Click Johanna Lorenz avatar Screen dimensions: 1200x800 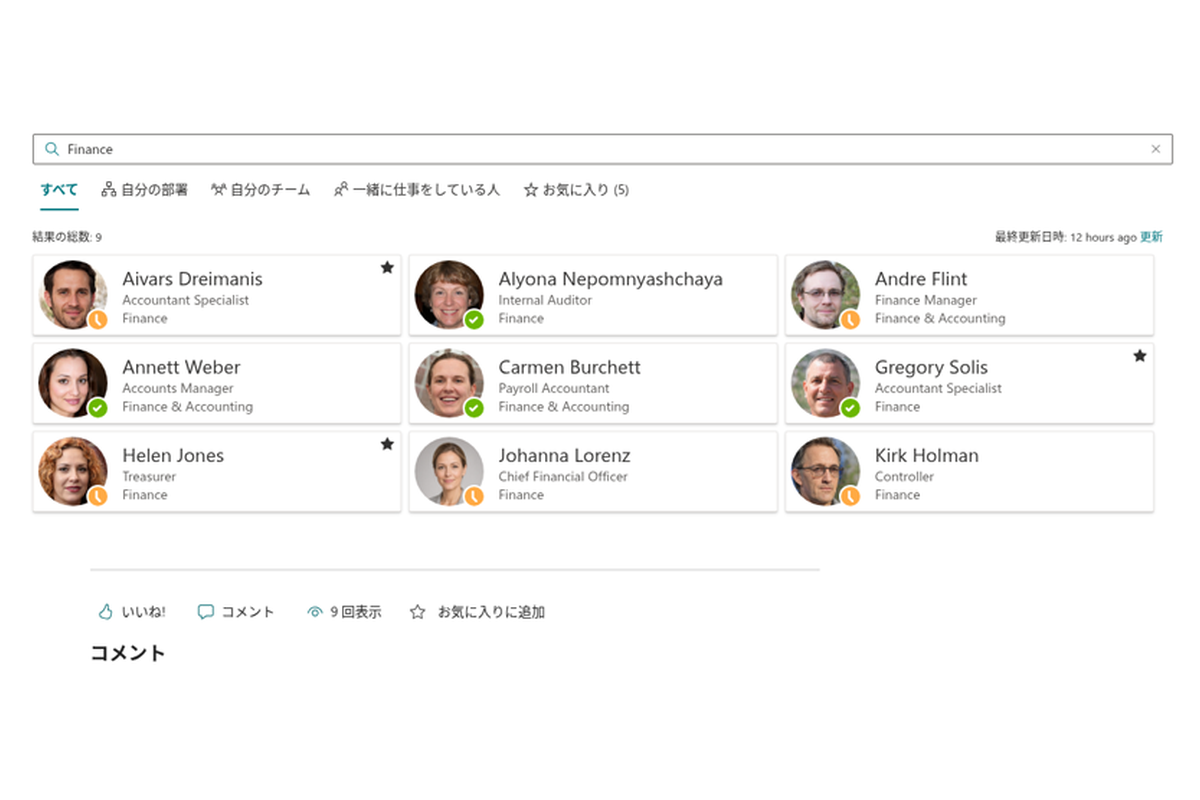tap(449, 470)
